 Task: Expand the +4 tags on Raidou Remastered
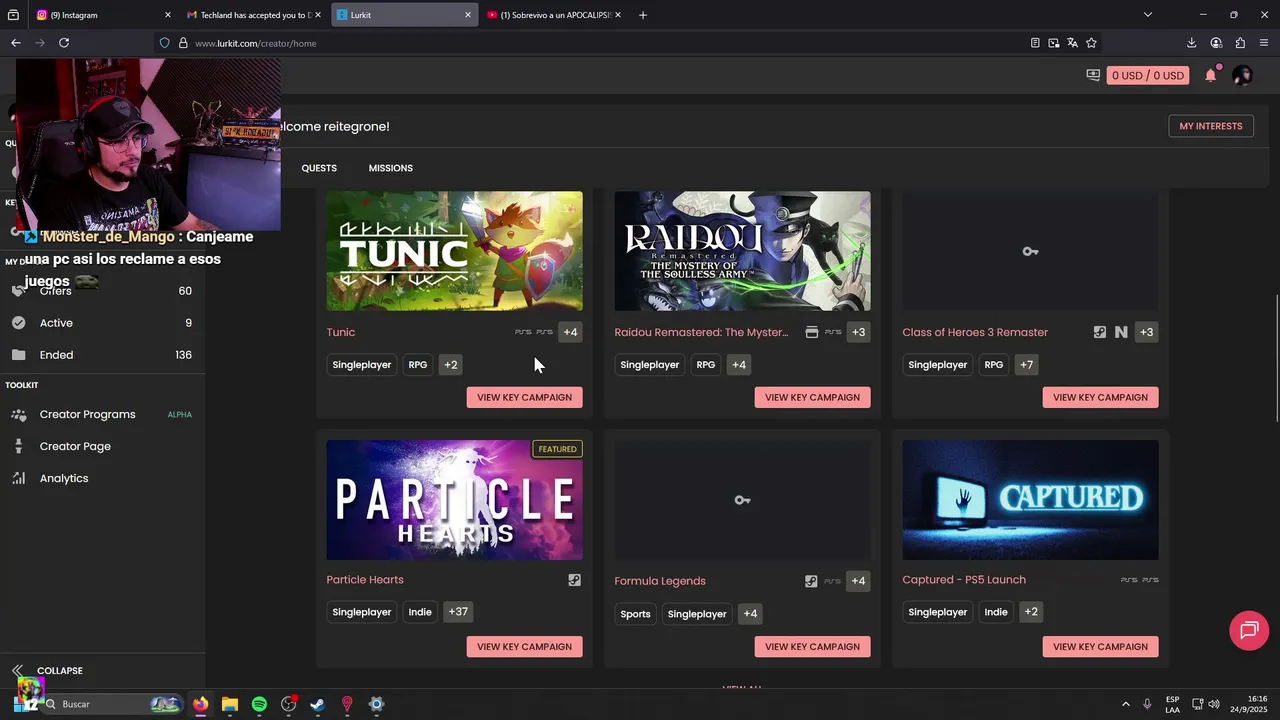(x=739, y=365)
